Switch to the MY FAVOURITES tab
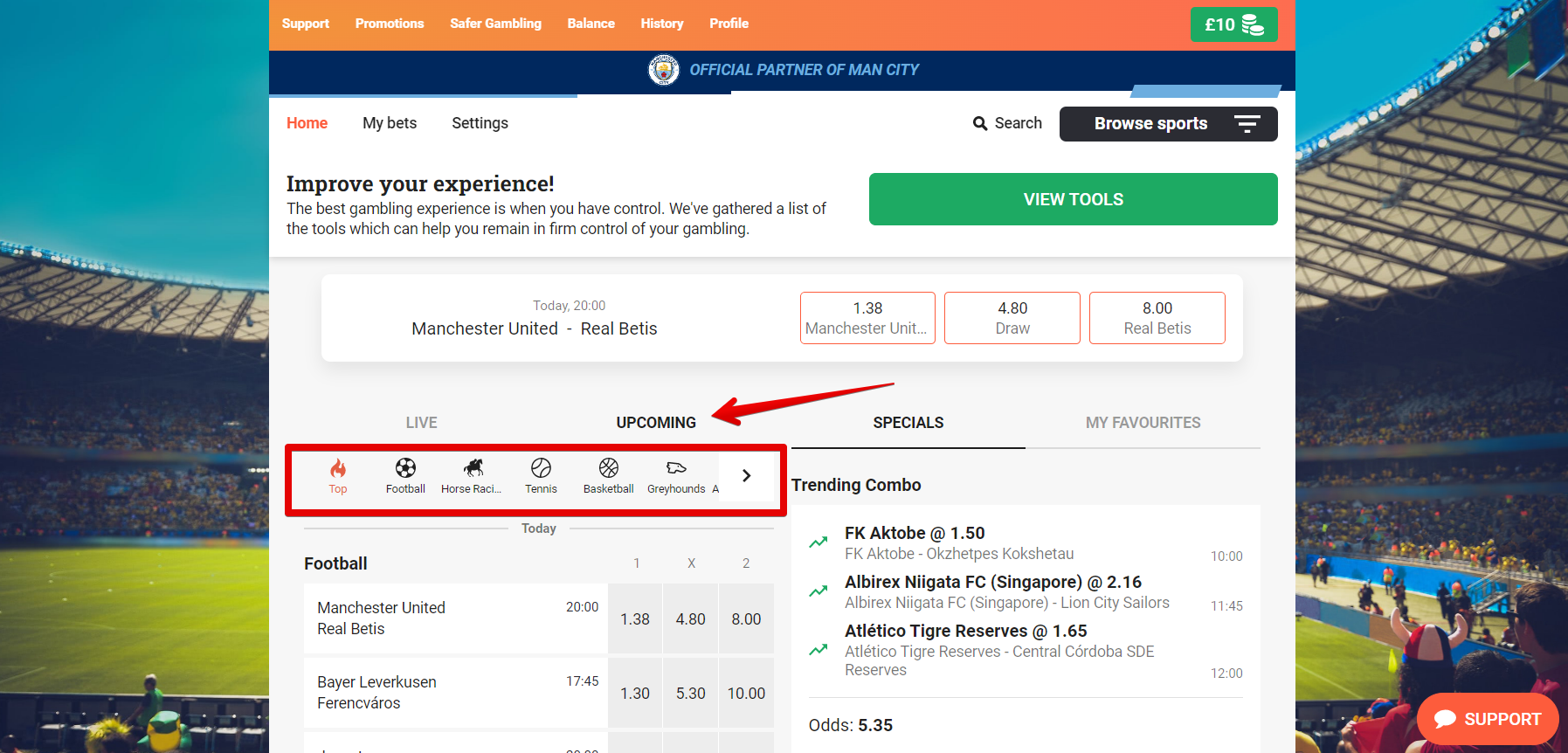 pos(1143,423)
